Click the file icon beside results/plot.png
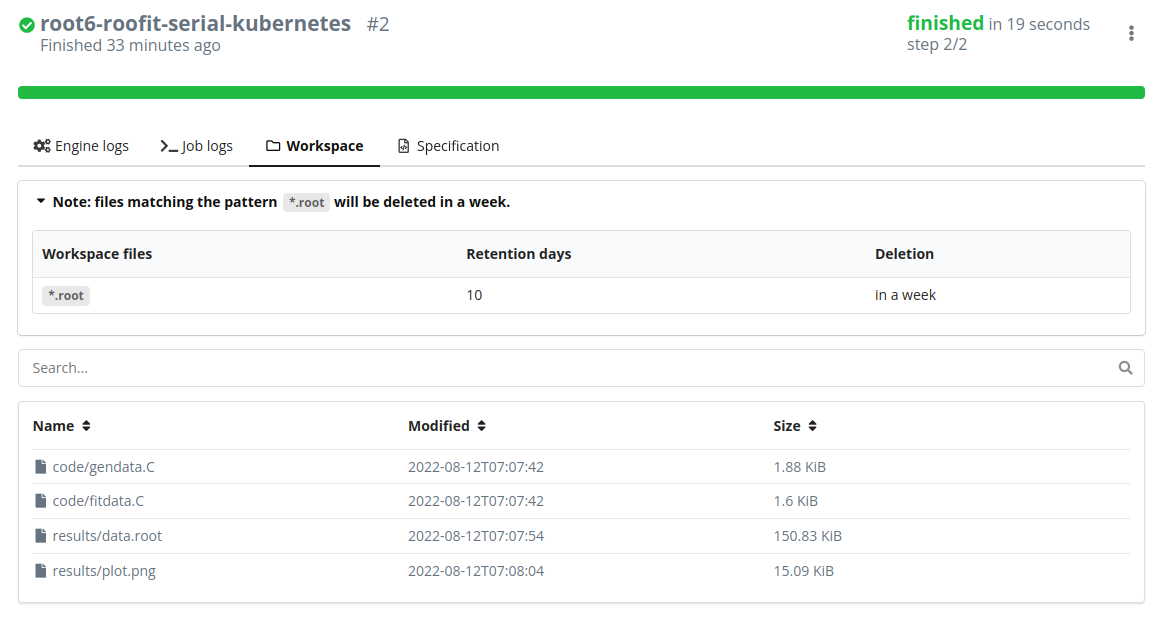Screen dimensions: 1154x617 pyautogui.click(x=40, y=570)
